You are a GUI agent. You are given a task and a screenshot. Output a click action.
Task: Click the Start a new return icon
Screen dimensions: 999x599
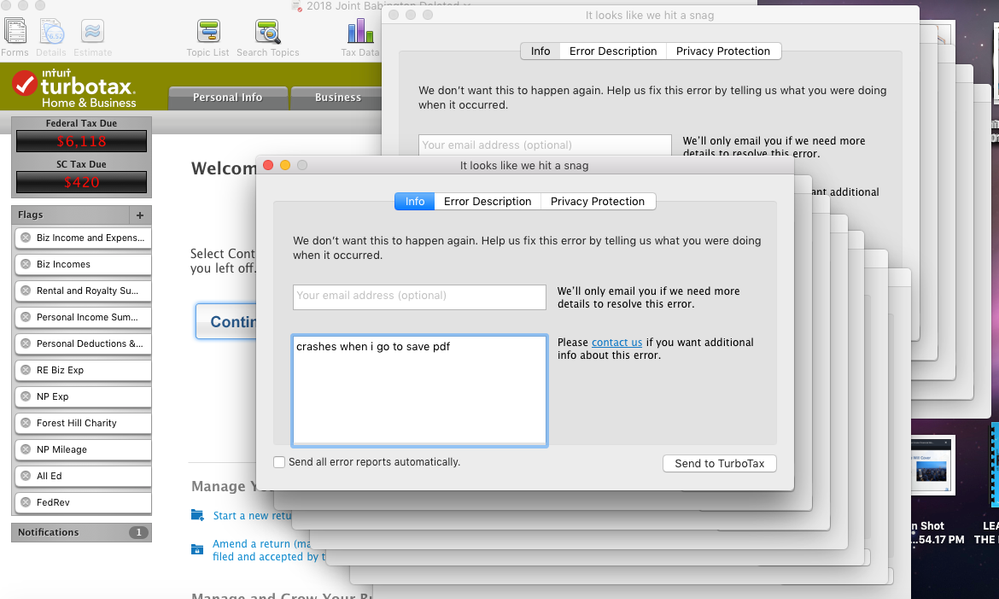198,515
